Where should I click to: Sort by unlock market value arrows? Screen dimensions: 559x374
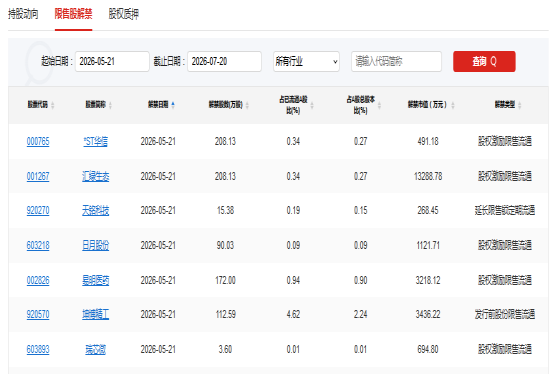coord(453,105)
